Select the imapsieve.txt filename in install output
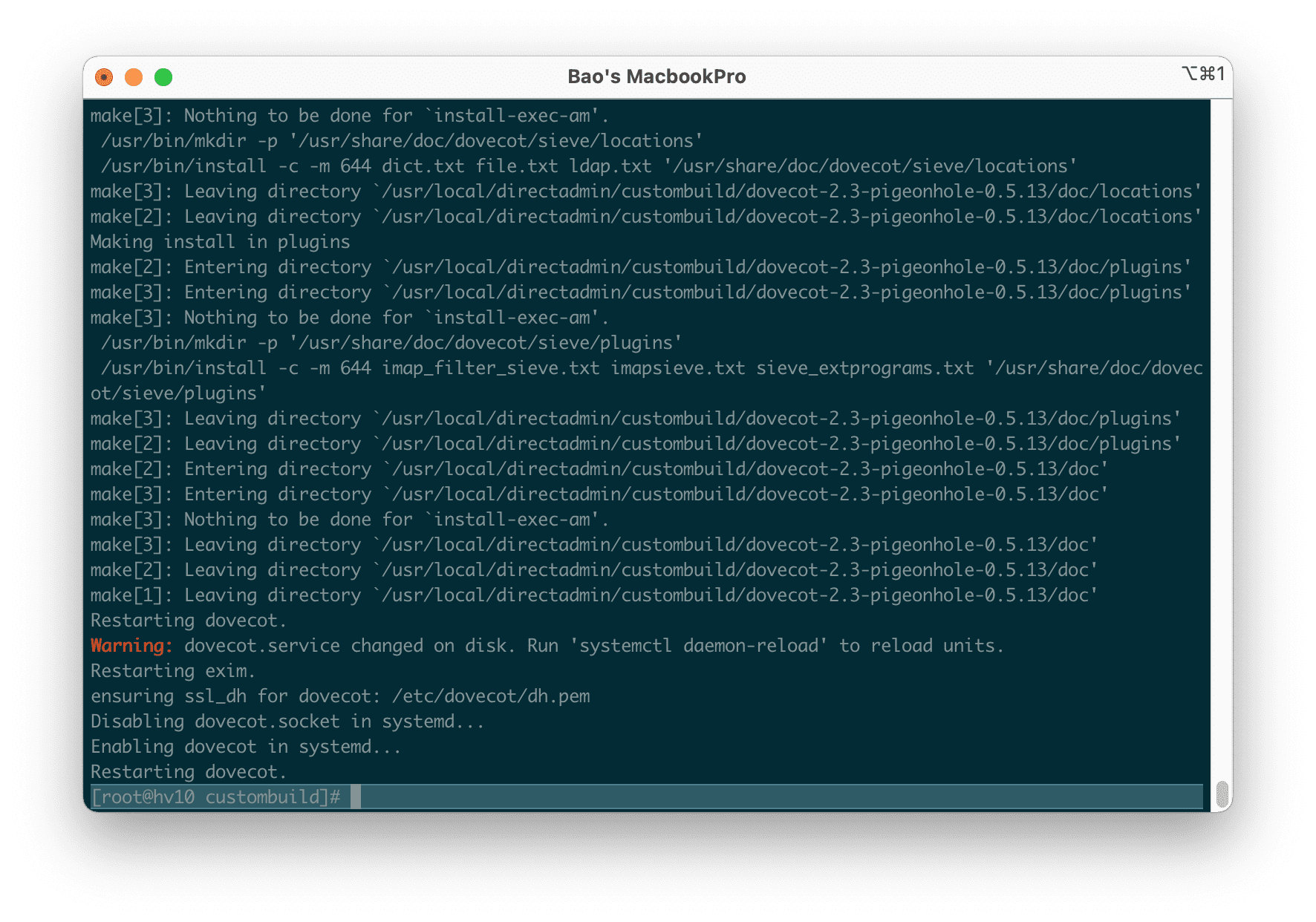Image resolution: width=1316 pixels, height=922 pixels. pos(678,367)
